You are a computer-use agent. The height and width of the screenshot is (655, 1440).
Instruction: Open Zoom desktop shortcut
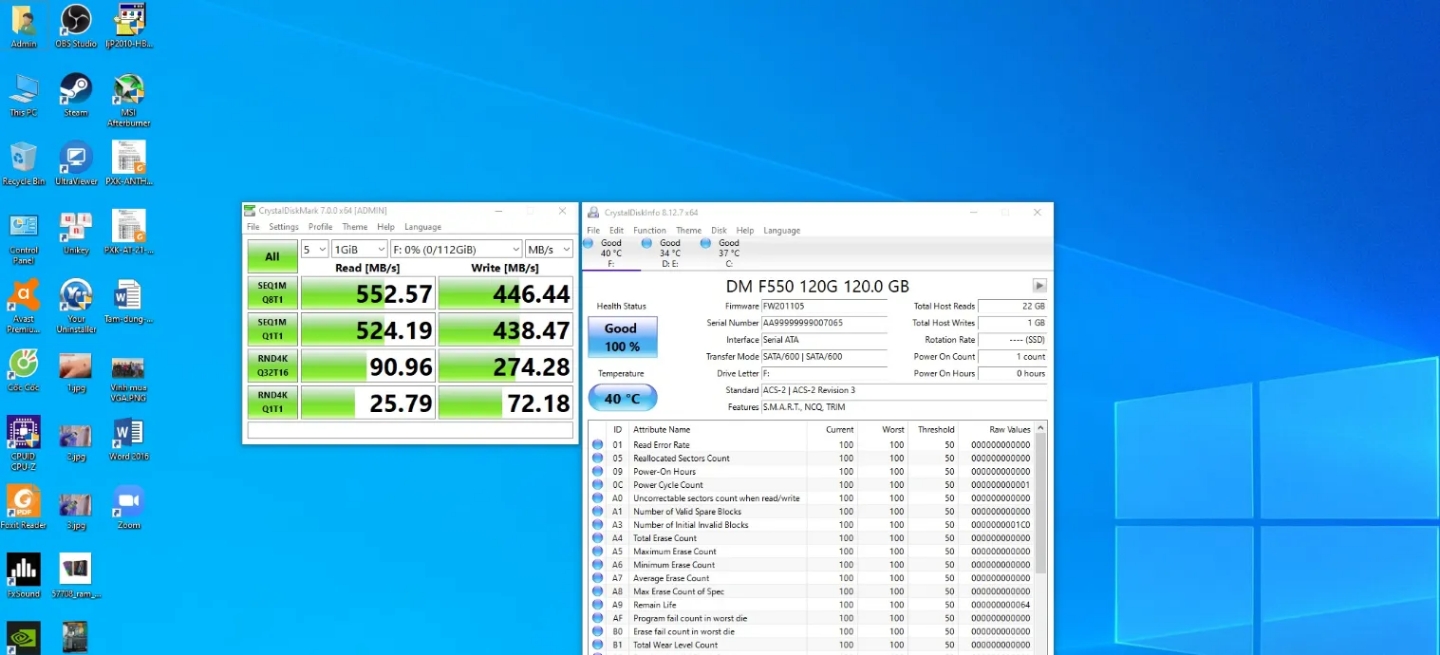click(128, 507)
